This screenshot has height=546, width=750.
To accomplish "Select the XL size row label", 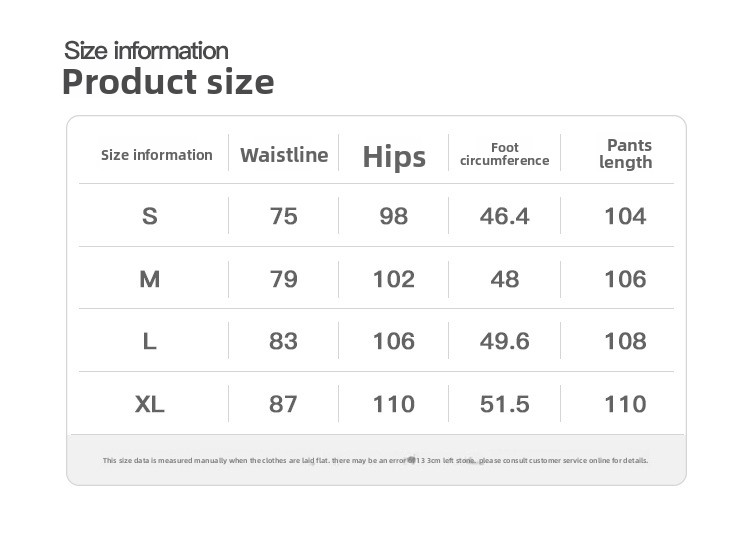I will pyautogui.click(x=150, y=404).
